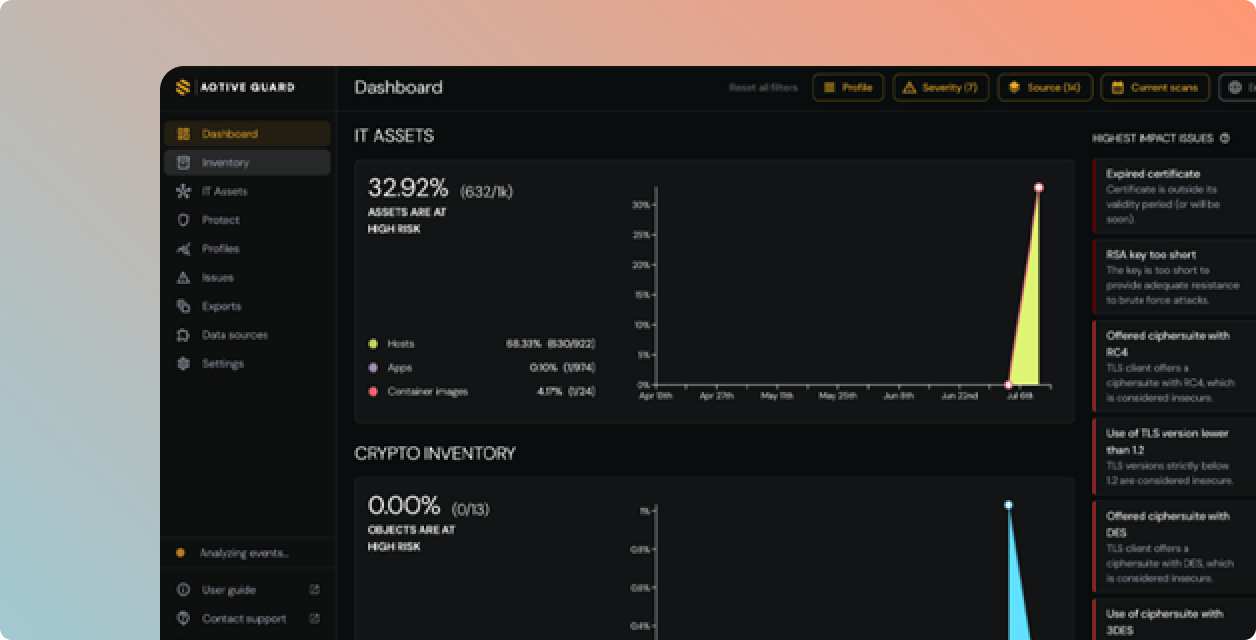Click the peak point on Crypto Inventory chart

tap(1008, 505)
